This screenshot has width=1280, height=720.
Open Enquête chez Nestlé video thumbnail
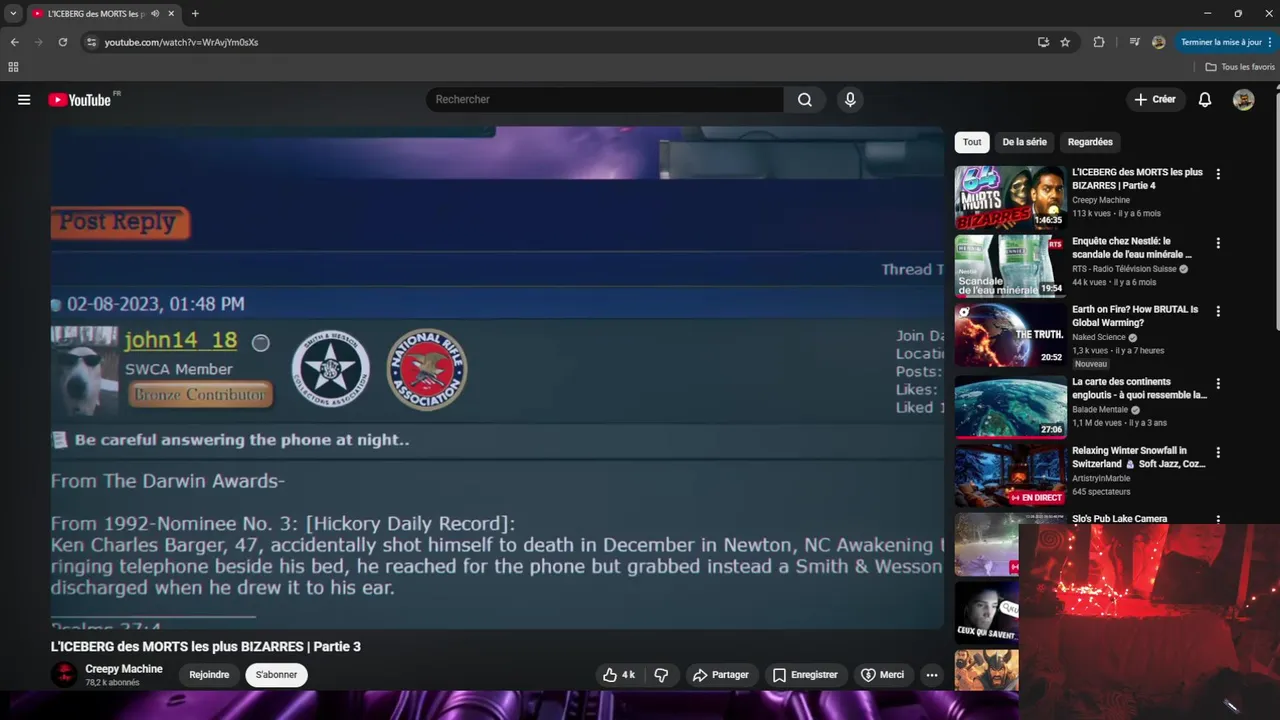(1010, 266)
